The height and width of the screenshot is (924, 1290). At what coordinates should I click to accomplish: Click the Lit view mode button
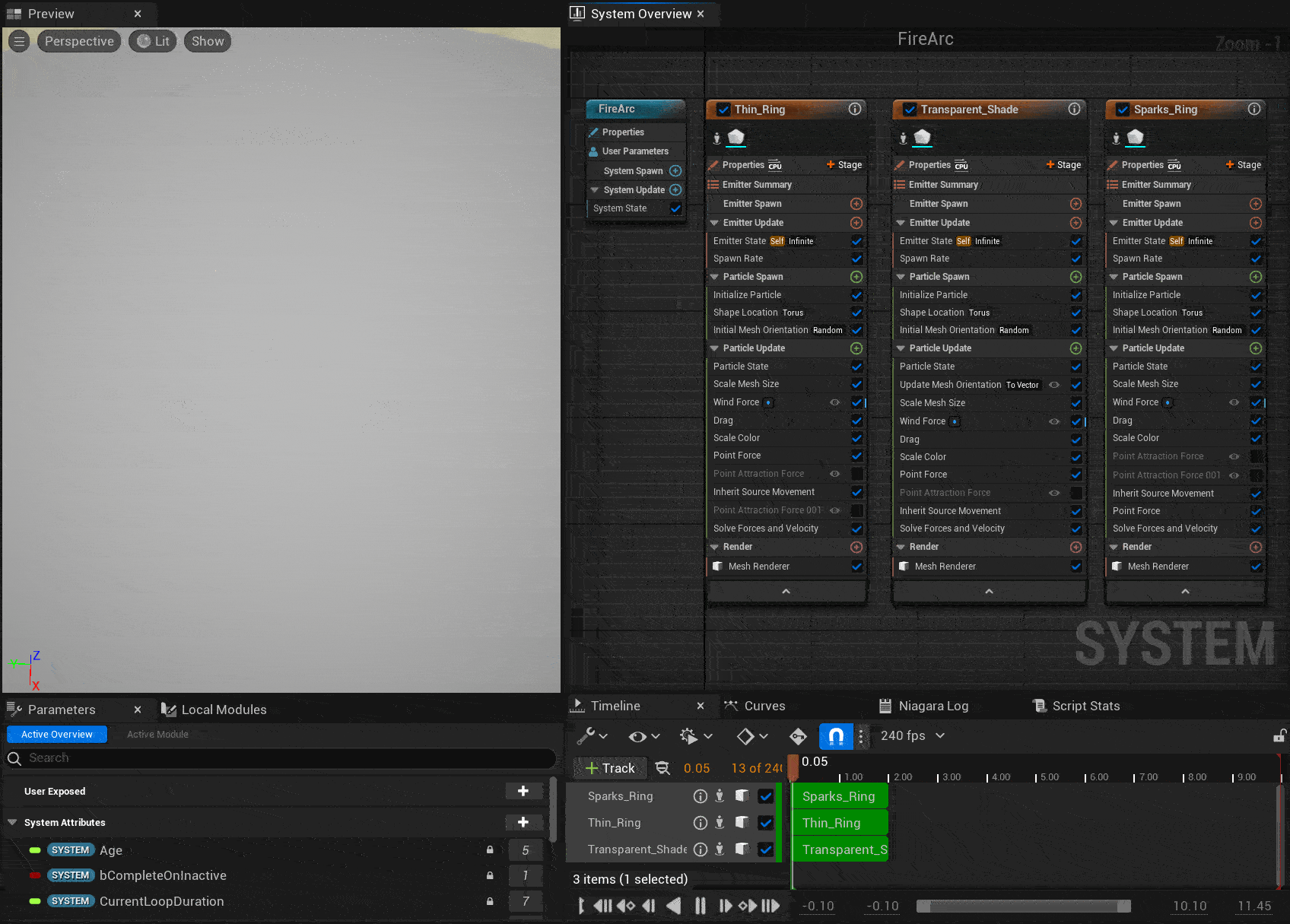point(153,41)
